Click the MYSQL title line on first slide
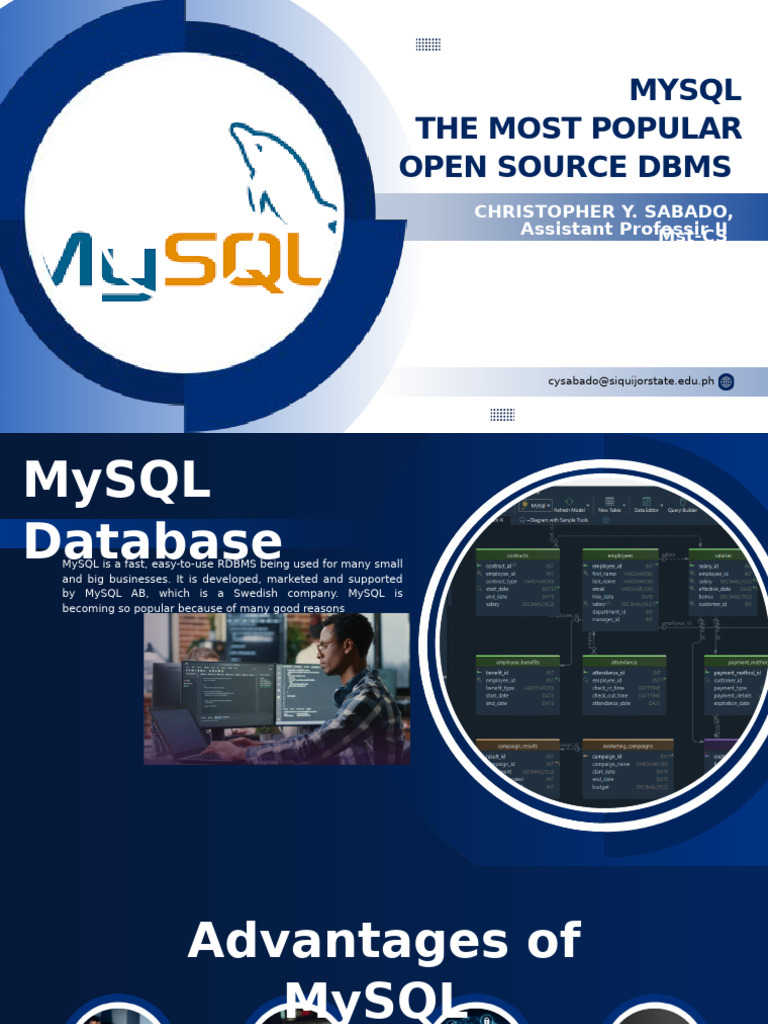 [x=685, y=89]
